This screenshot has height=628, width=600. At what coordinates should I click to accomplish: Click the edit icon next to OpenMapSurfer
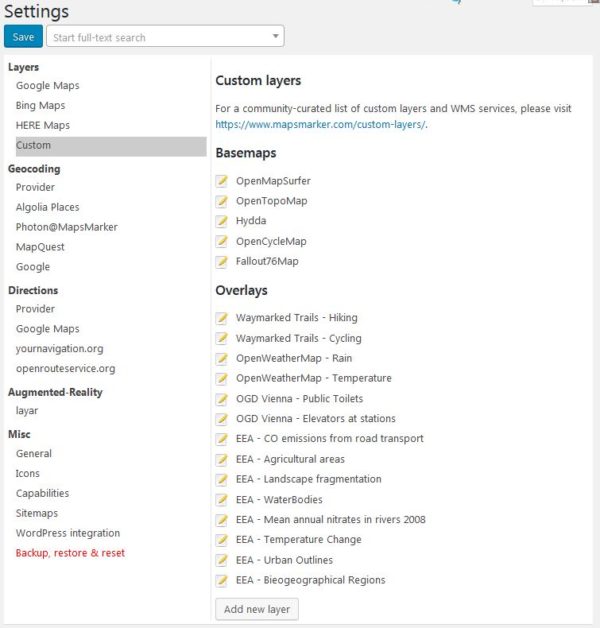coord(221,181)
